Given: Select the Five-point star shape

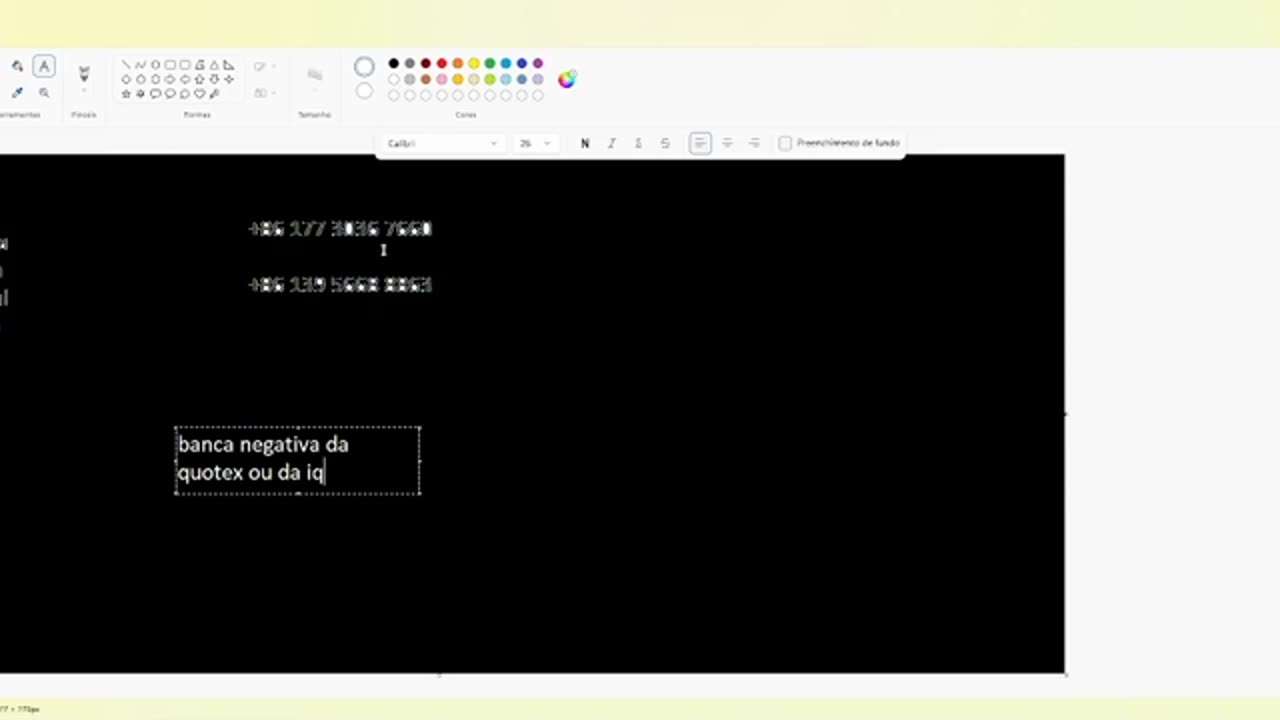Looking at the screenshot, I should [x=126, y=94].
